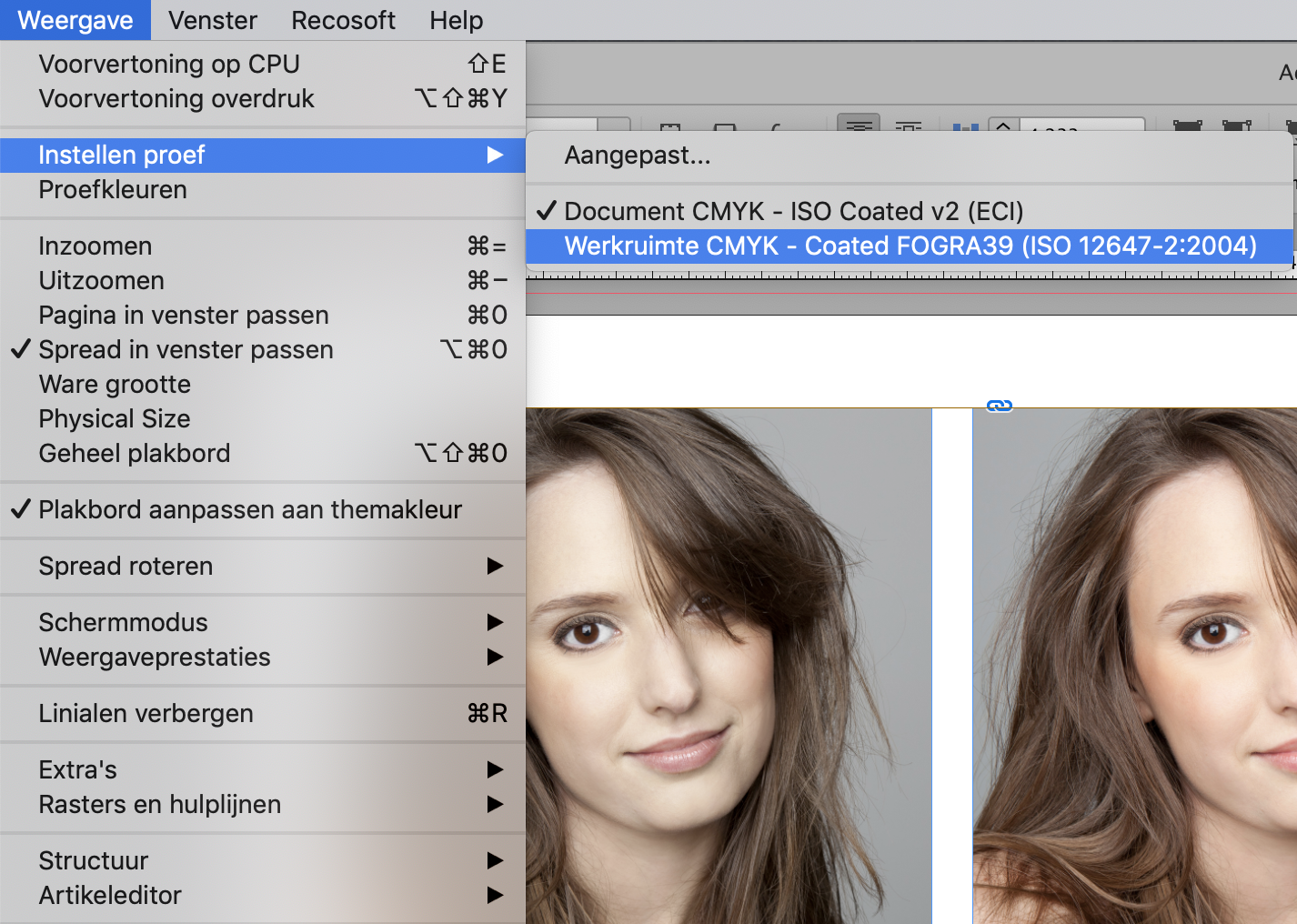The height and width of the screenshot is (924, 1297).
Task: Expand the Weergaveprestaties submenu
Action: tap(263, 657)
